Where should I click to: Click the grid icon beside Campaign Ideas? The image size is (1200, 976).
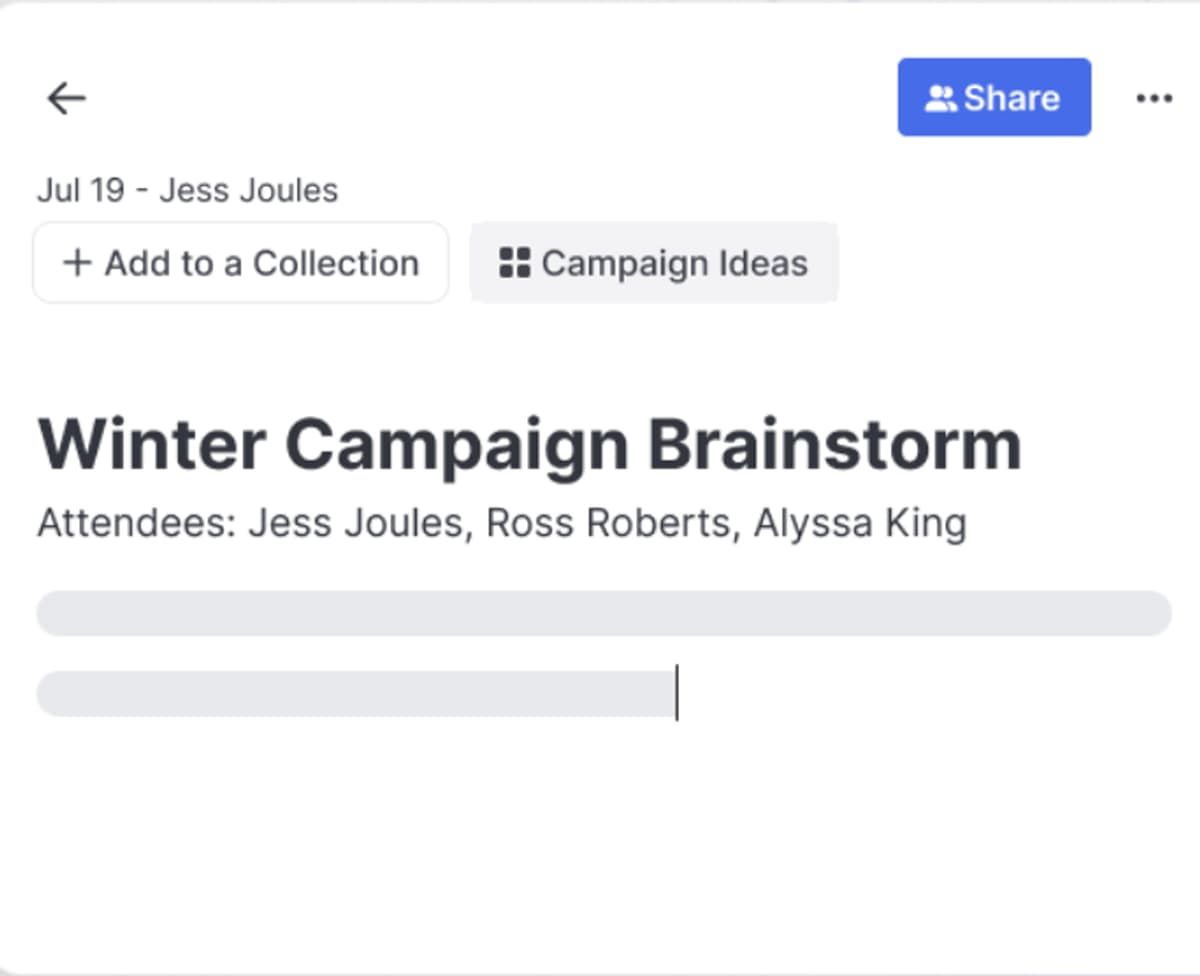514,263
